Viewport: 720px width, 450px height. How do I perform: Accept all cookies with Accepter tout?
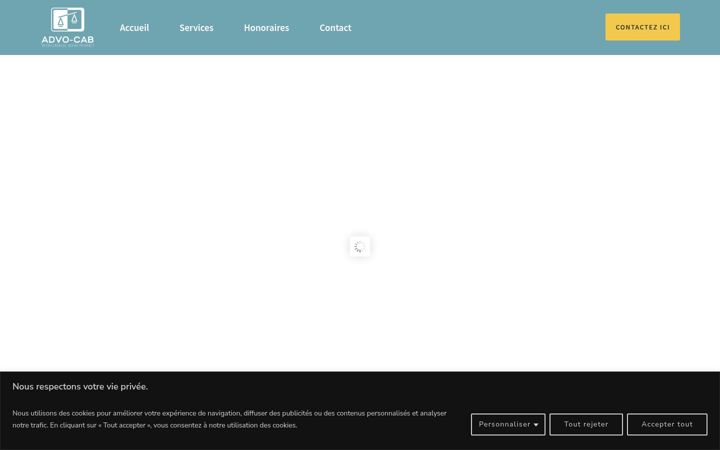point(667,424)
